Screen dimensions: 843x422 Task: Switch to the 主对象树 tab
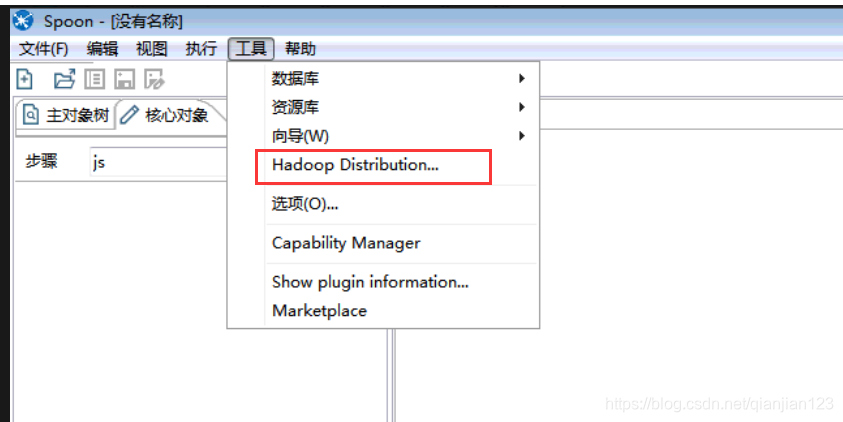tap(67, 115)
